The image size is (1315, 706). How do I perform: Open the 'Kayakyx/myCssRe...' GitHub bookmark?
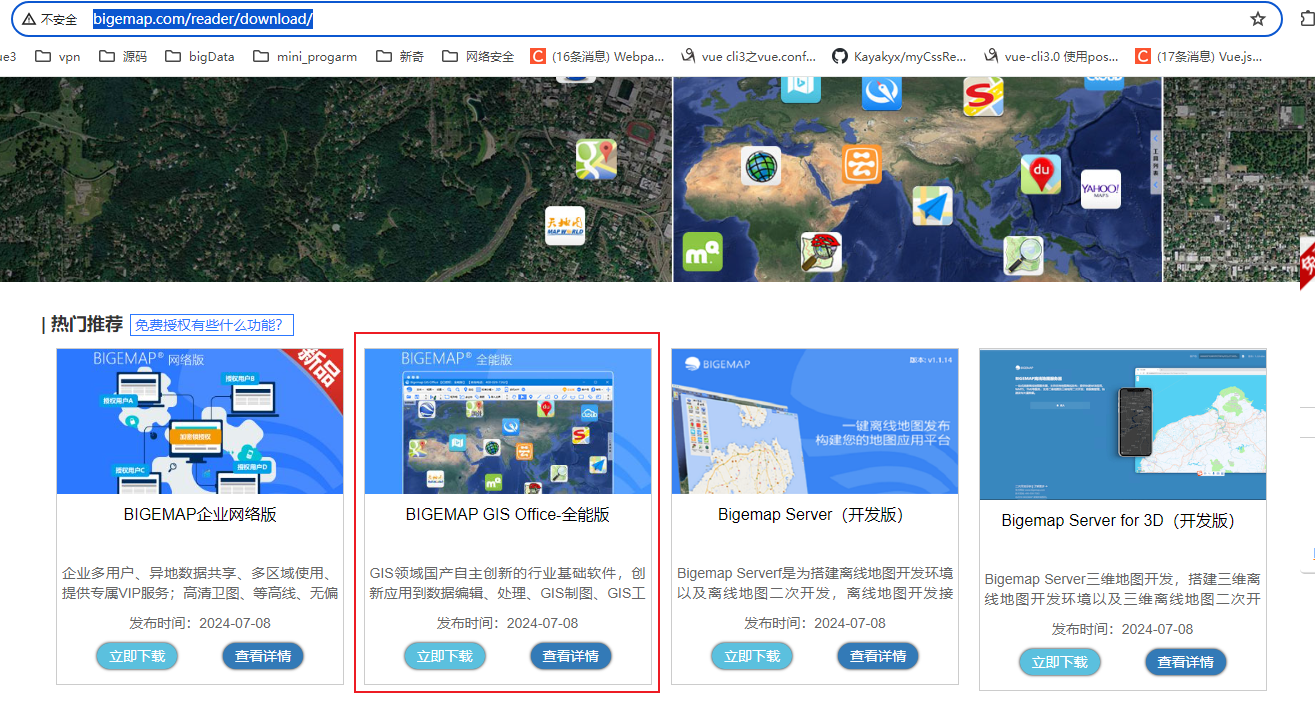(x=900, y=57)
